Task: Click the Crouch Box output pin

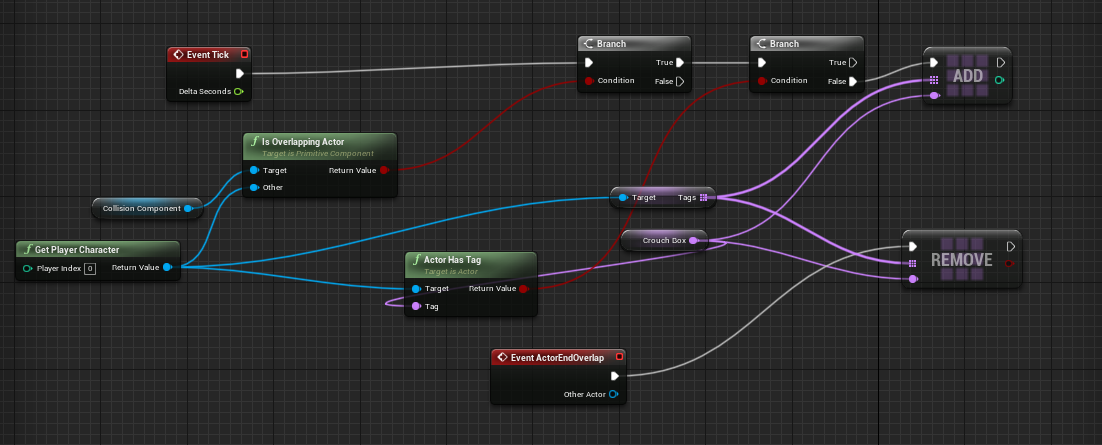Action: tap(693, 240)
